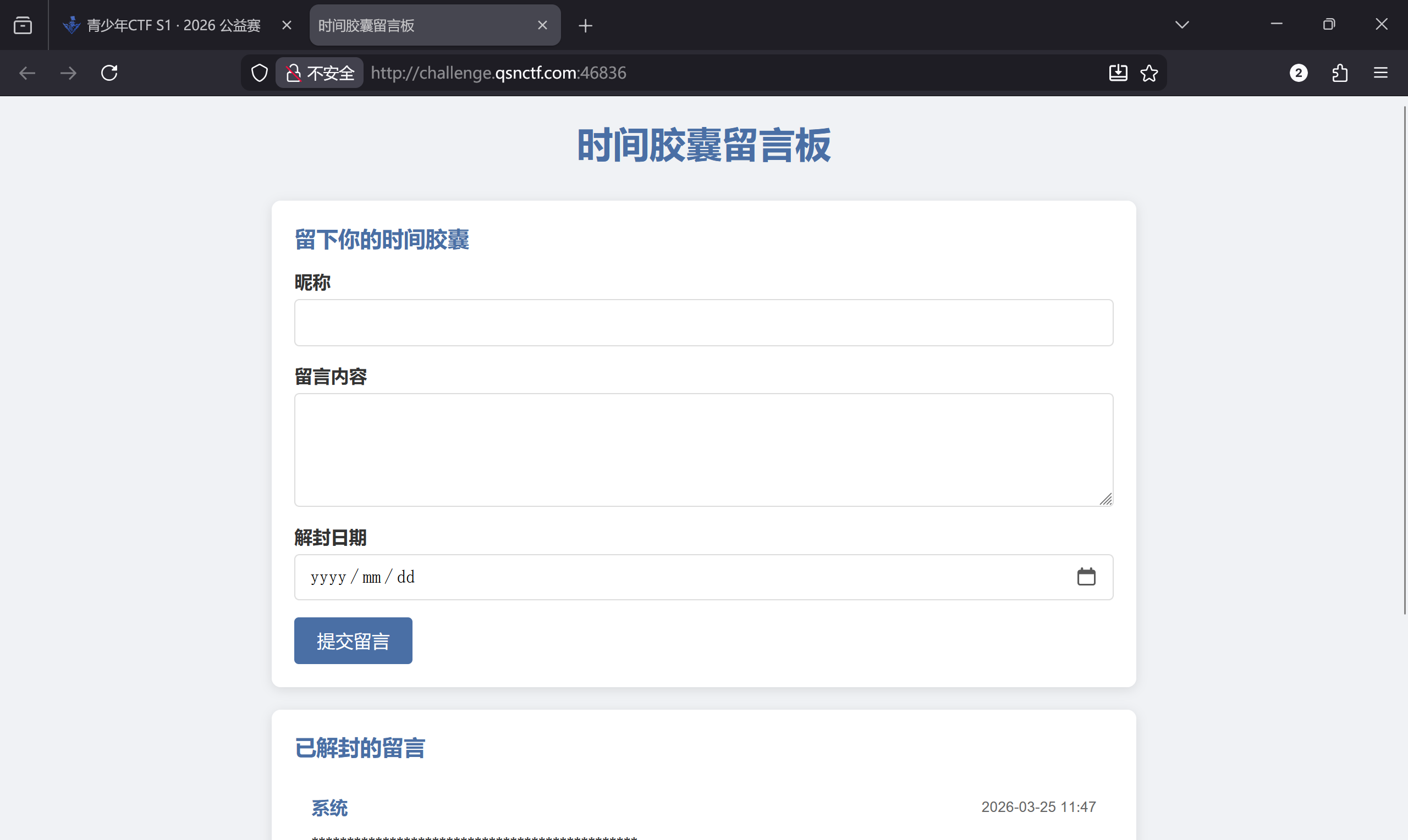Expand the list all tabs chevron
1408x840 pixels.
[x=1181, y=25]
